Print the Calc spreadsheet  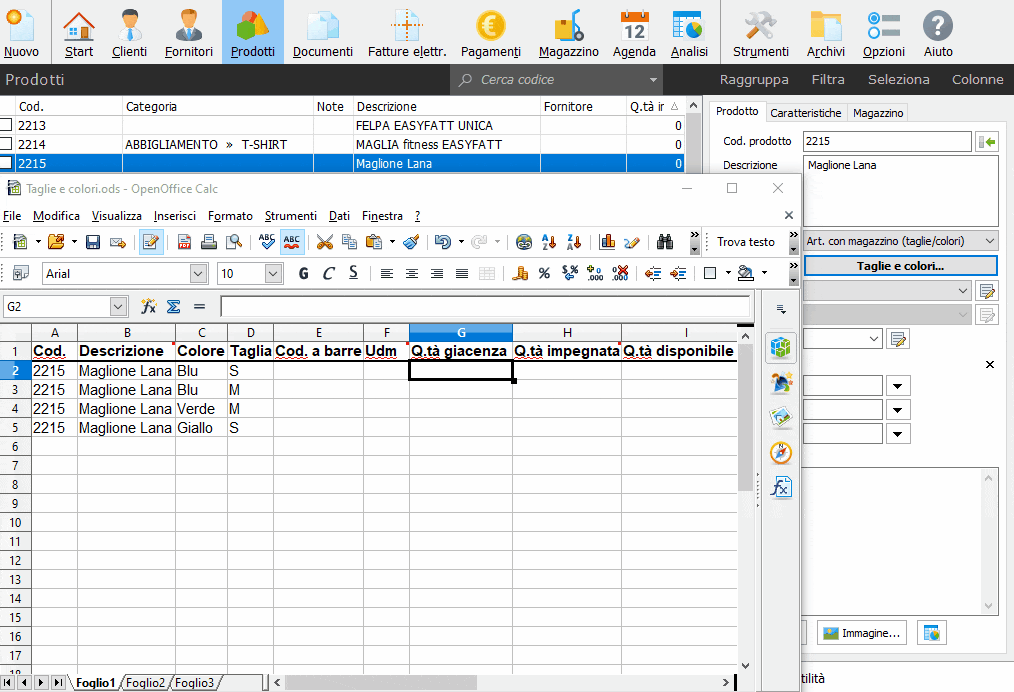208,242
